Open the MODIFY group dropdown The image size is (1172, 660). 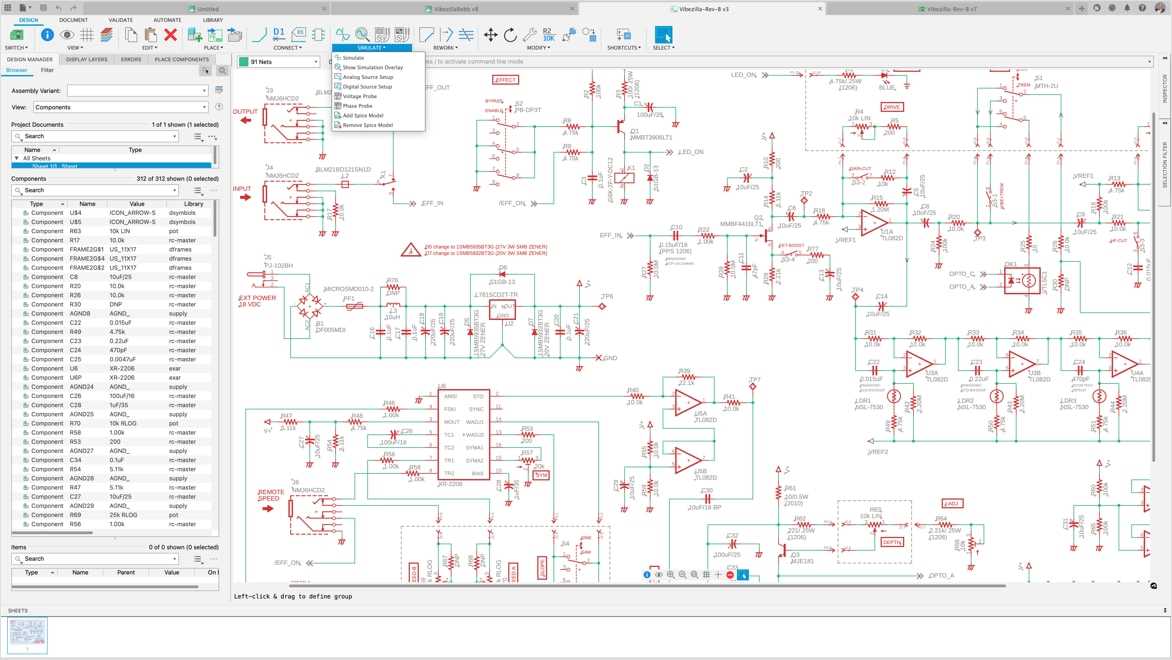pyautogui.click(x=538, y=47)
